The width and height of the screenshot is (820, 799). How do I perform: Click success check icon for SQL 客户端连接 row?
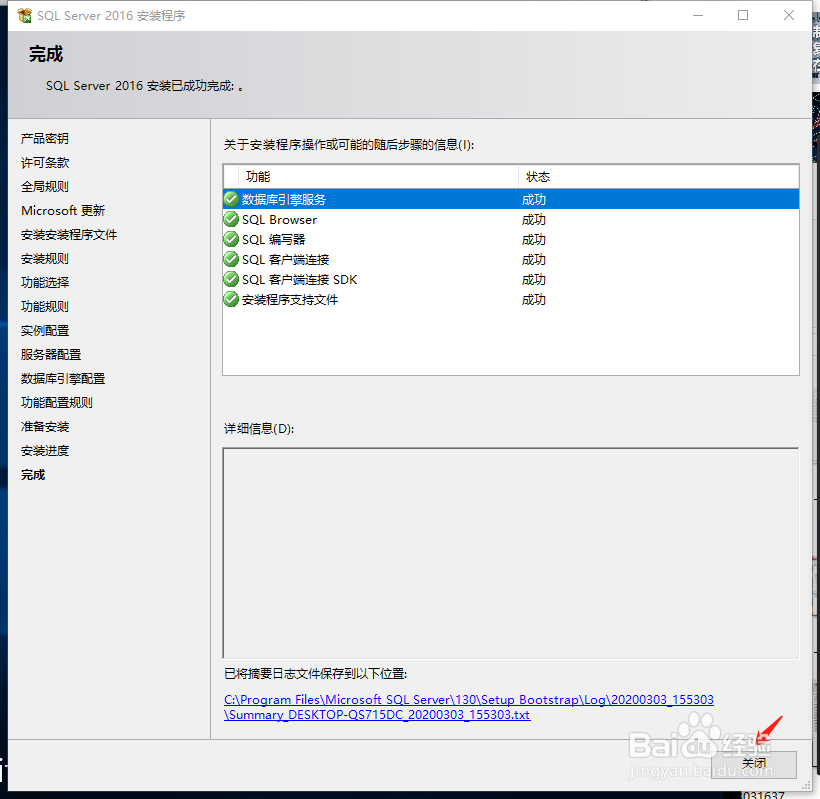point(231,259)
